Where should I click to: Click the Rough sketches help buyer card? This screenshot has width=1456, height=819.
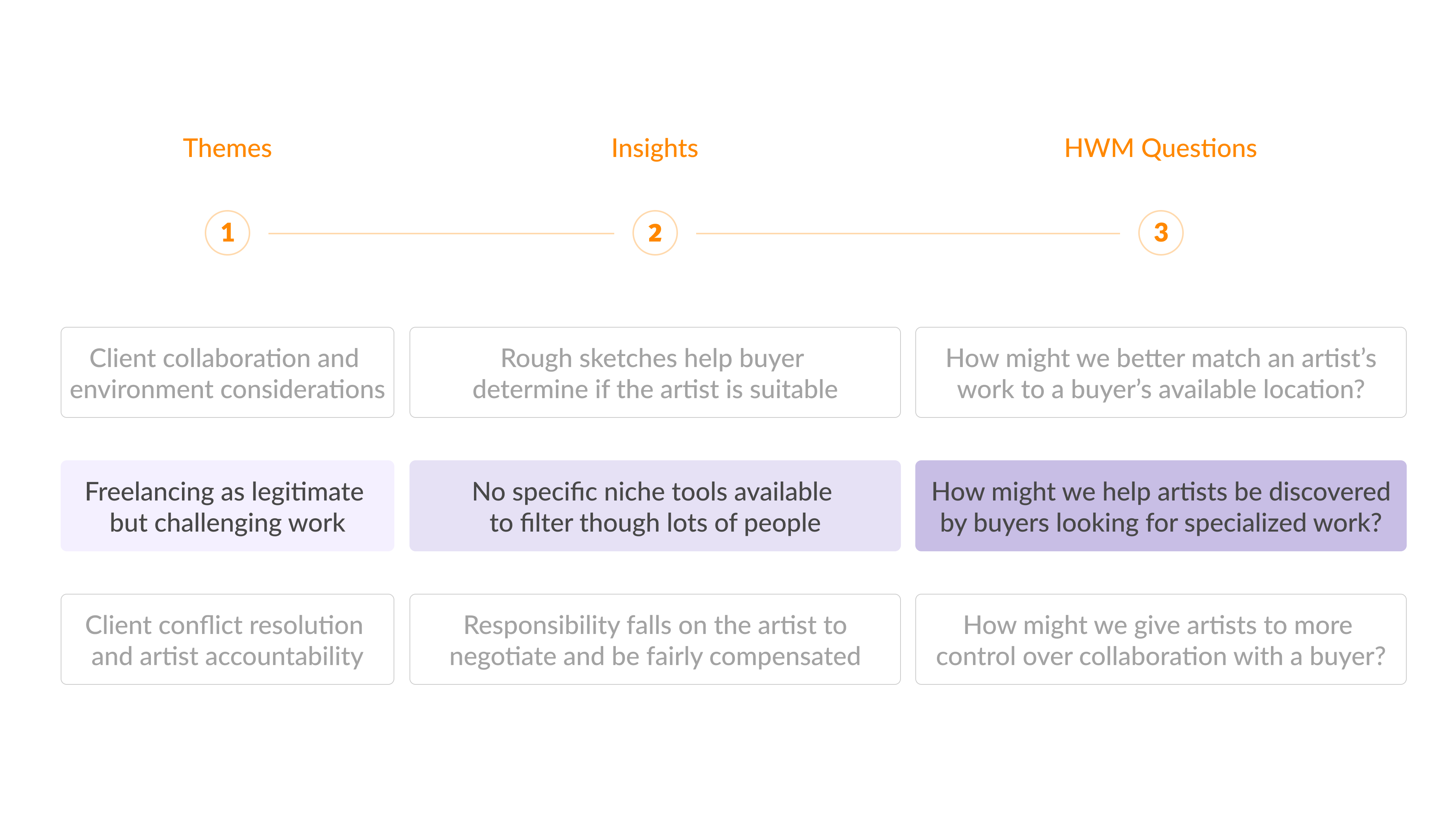[654, 372]
